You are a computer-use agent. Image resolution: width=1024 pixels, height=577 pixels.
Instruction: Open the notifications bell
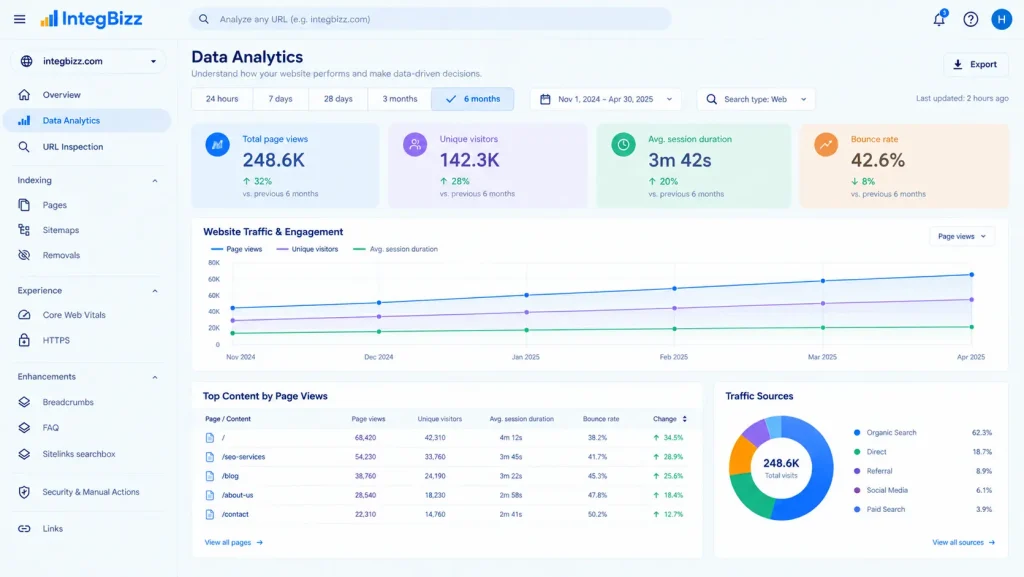939,19
